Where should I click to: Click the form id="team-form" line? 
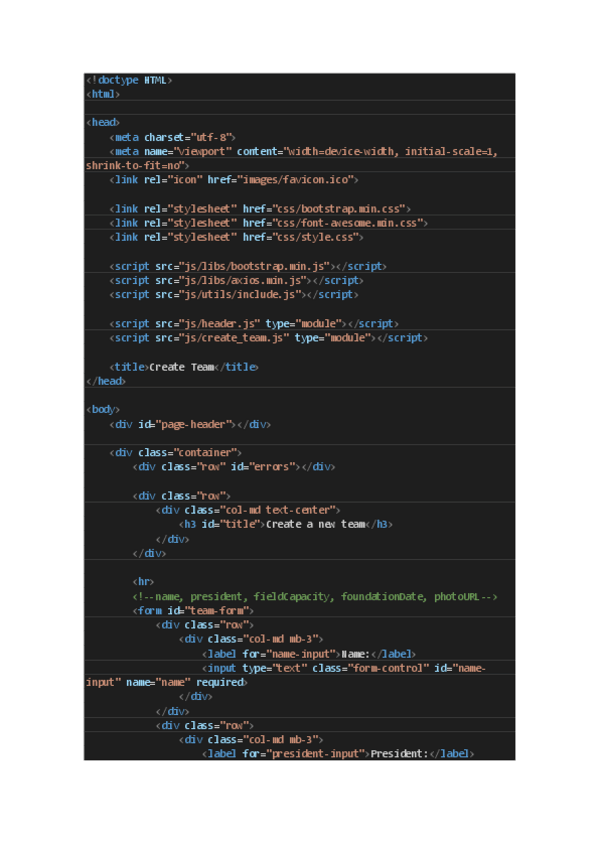click(193, 610)
